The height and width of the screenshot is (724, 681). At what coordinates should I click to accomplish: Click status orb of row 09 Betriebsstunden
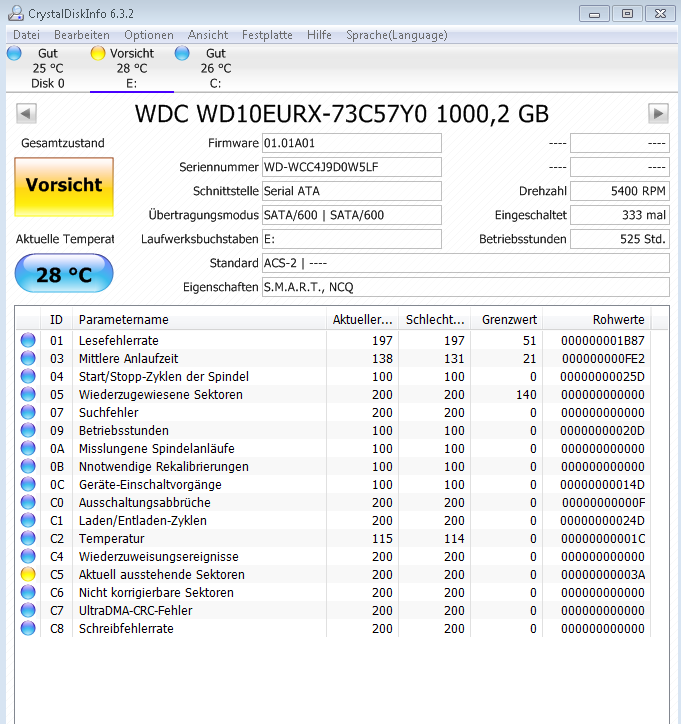click(28, 430)
